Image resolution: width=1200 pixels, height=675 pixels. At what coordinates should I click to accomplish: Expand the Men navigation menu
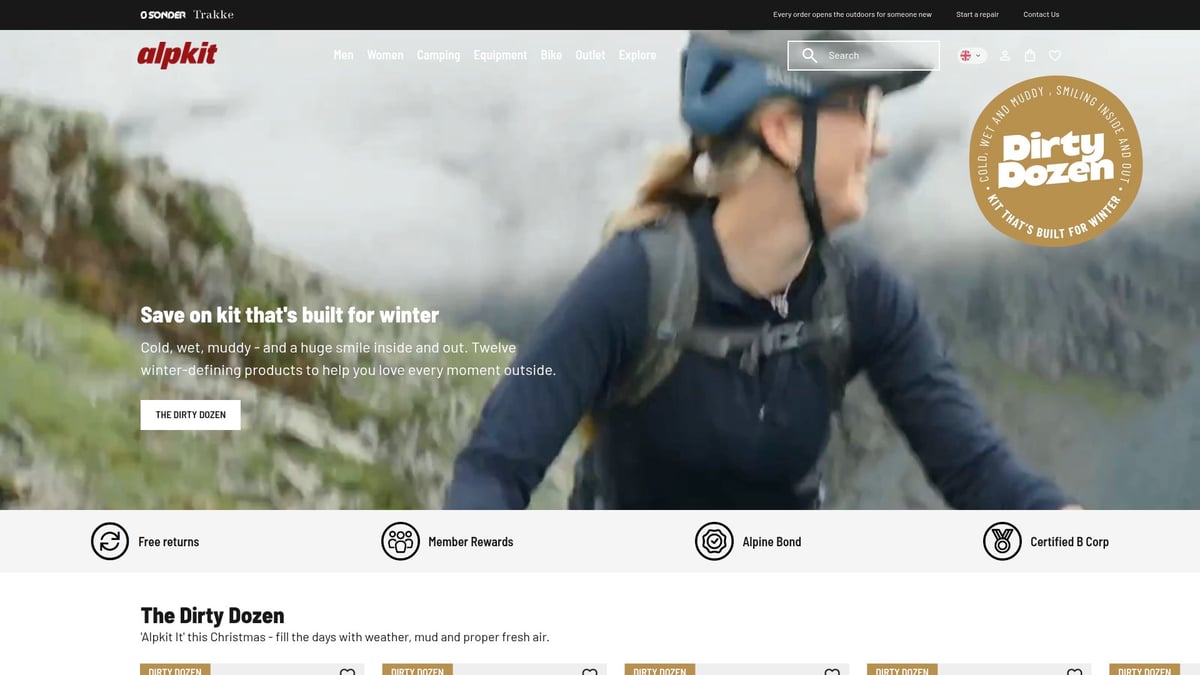tap(343, 55)
